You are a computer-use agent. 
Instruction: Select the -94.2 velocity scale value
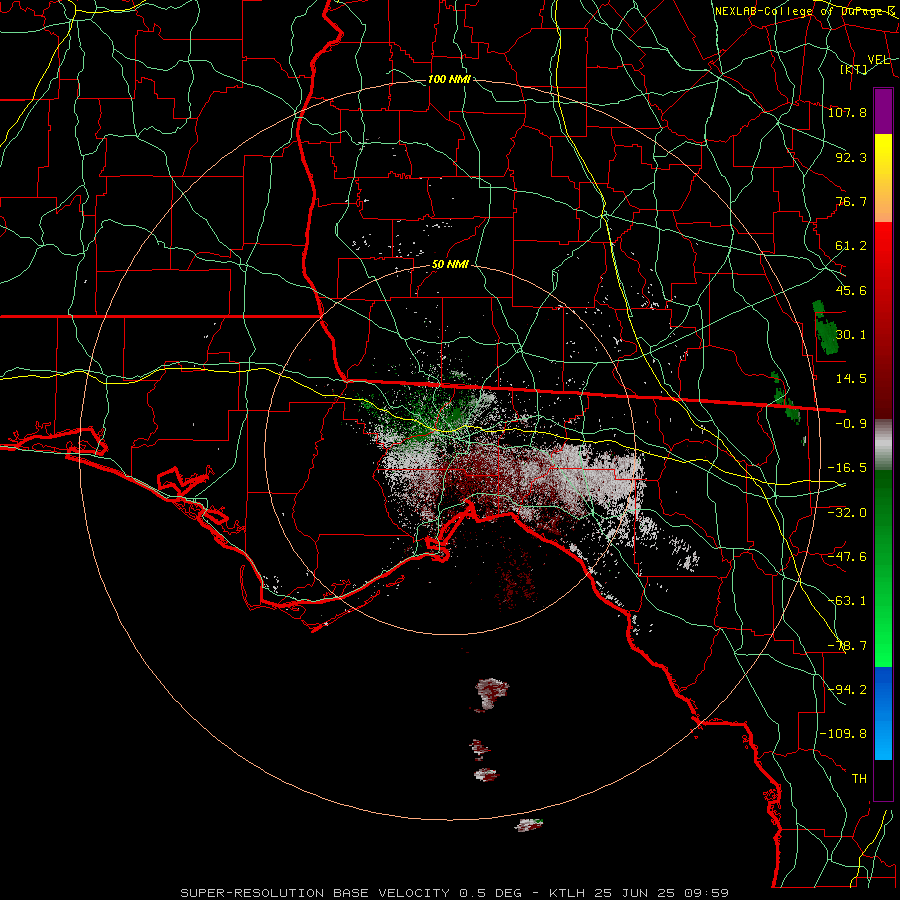pyautogui.click(x=847, y=689)
